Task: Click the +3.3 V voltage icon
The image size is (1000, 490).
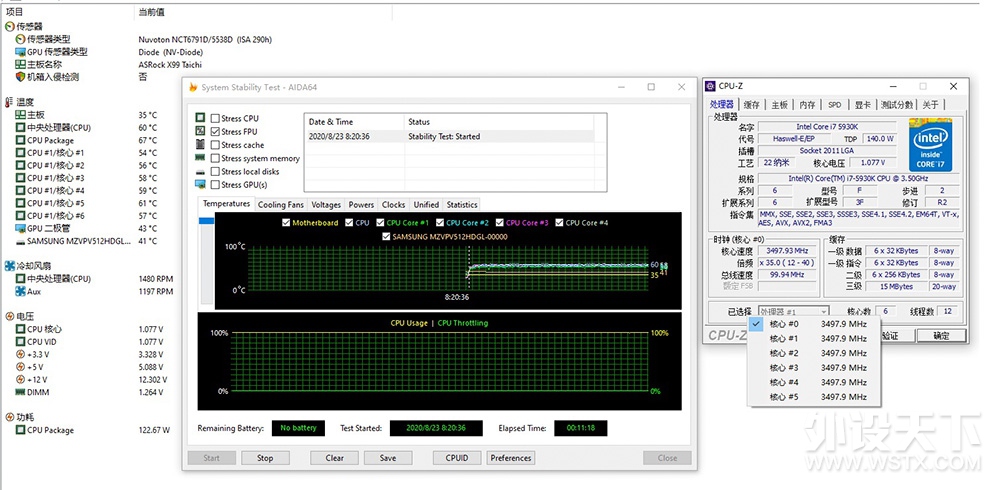Action: (21, 354)
